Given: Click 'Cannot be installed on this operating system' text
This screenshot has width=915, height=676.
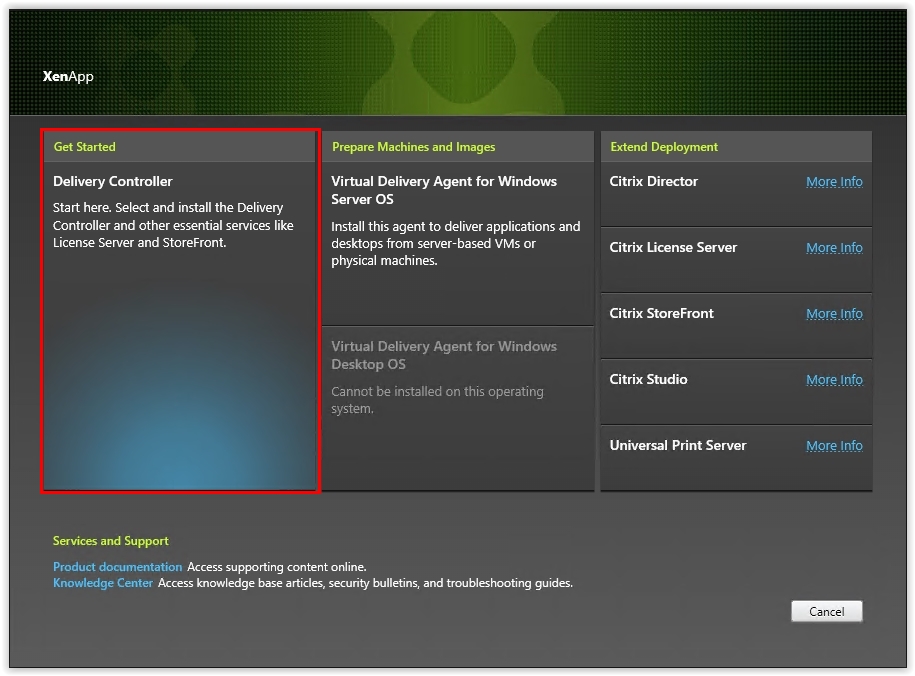Looking at the screenshot, I should click(x=437, y=400).
